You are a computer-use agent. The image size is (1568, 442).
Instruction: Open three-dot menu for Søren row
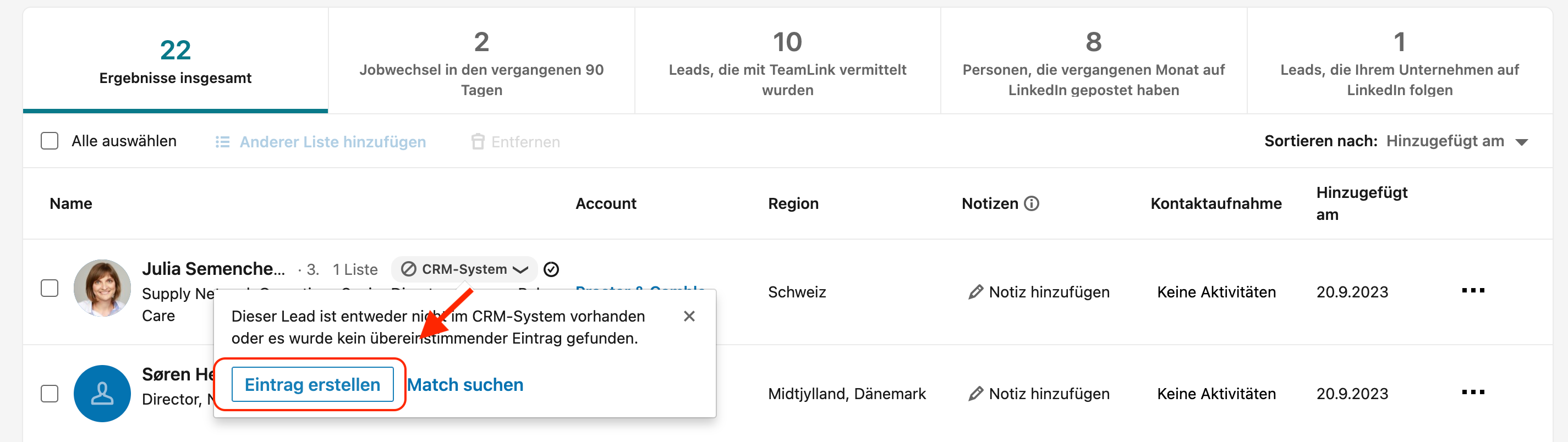coord(1473,392)
